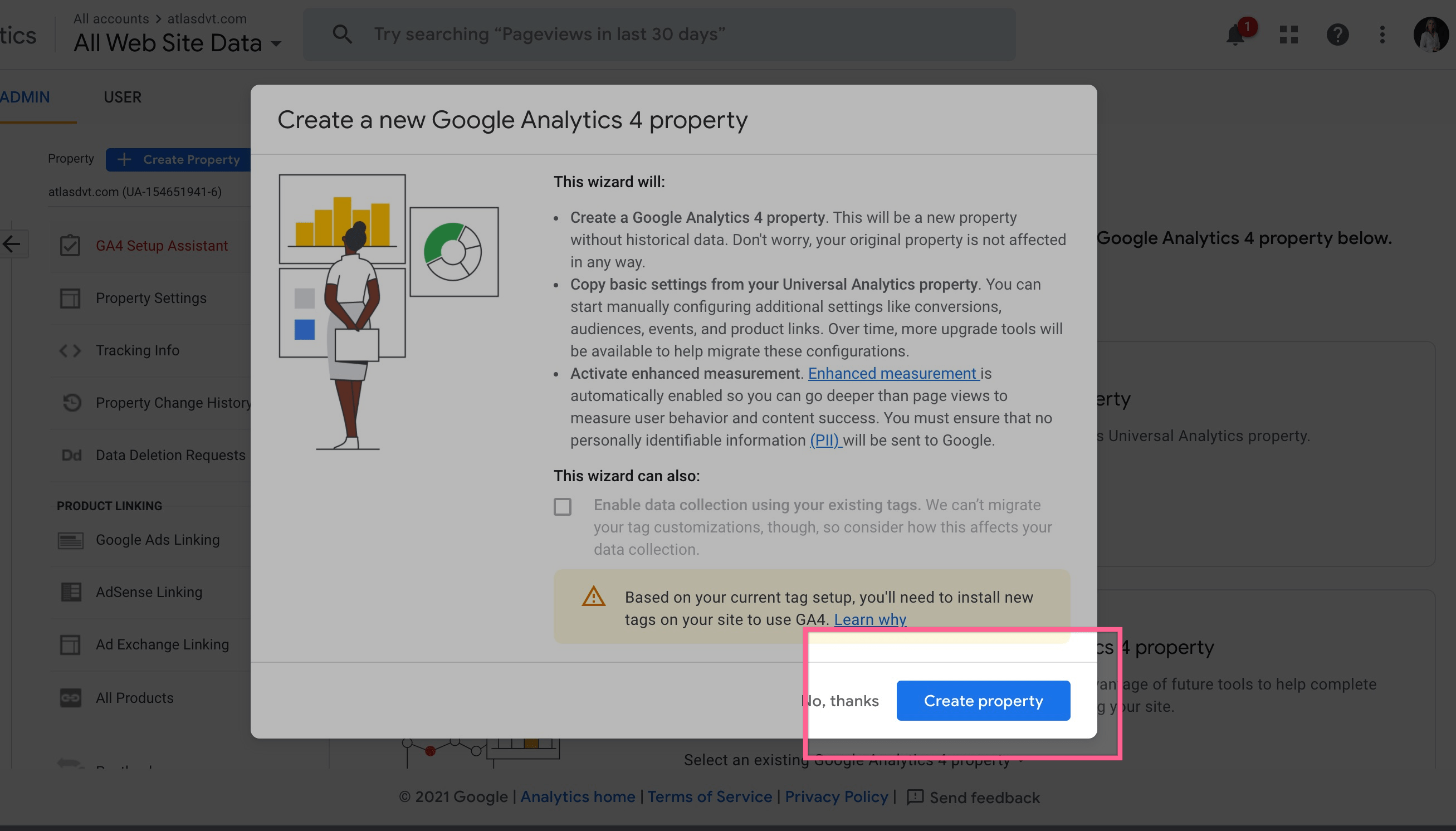Switch to the USER tab
The height and width of the screenshot is (831, 1456).
122,97
